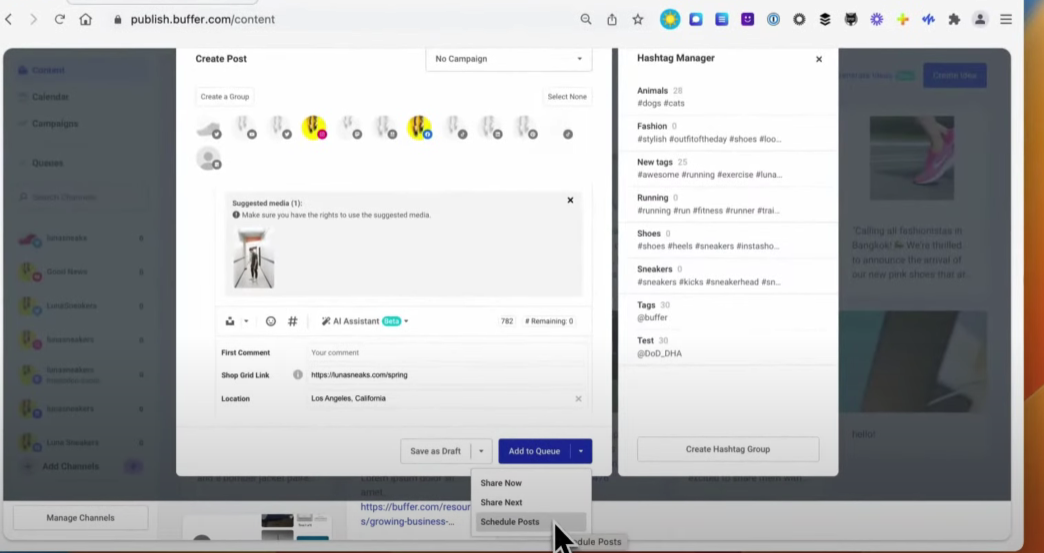1044x553 pixels.
Task: Insert the Tags group with @buffer
Action: tap(728, 311)
